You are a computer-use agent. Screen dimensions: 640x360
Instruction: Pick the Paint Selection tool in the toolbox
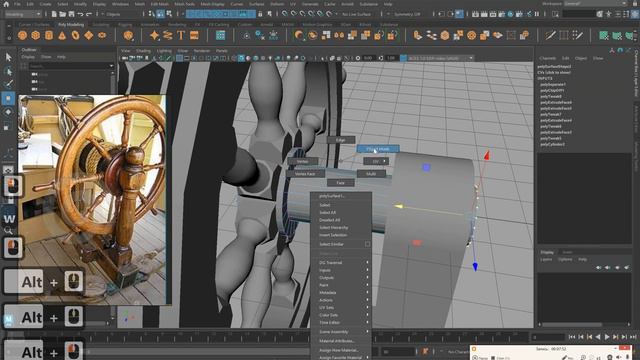click(x=8, y=84)
